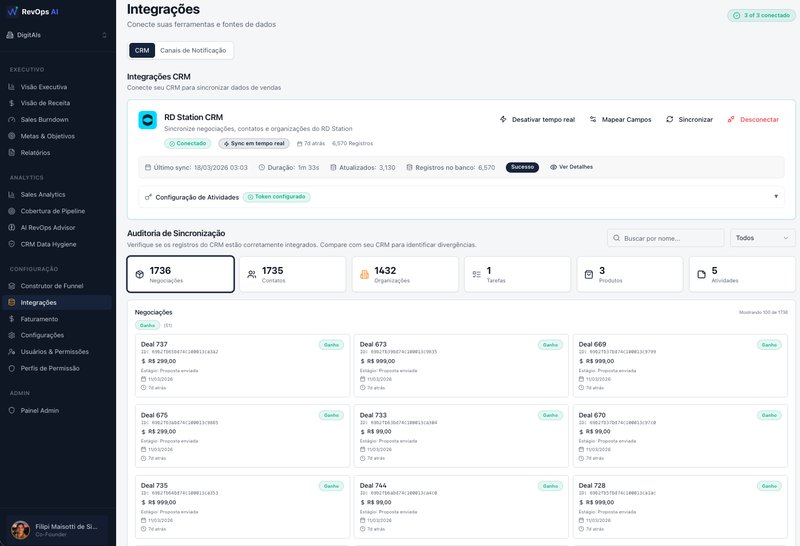Screen dimensions: 800x546
Task: Click the Sync em tempo real badge
Action: click(x=254, y=143)
